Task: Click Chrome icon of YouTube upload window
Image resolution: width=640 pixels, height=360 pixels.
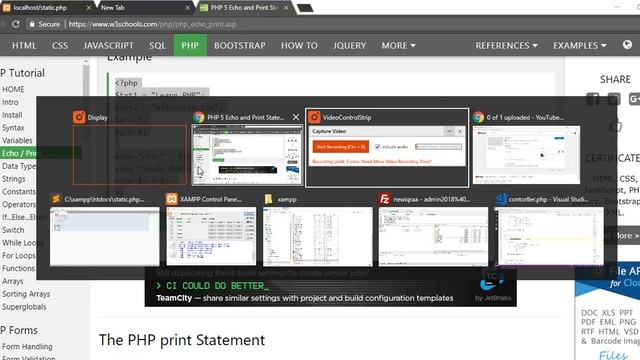Action: coord(478,117)
